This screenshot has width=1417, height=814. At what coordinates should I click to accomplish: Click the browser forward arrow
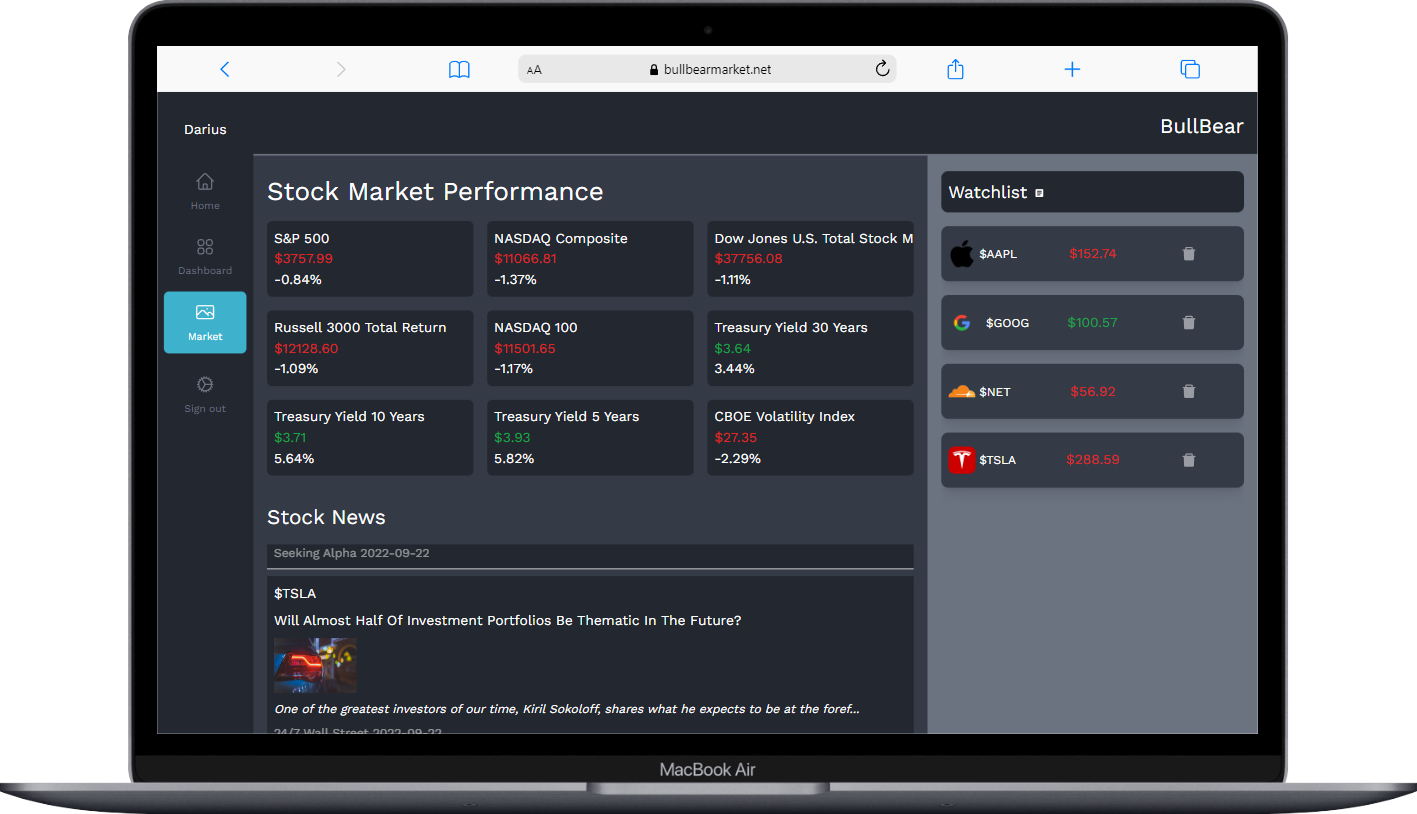[341, 69]
